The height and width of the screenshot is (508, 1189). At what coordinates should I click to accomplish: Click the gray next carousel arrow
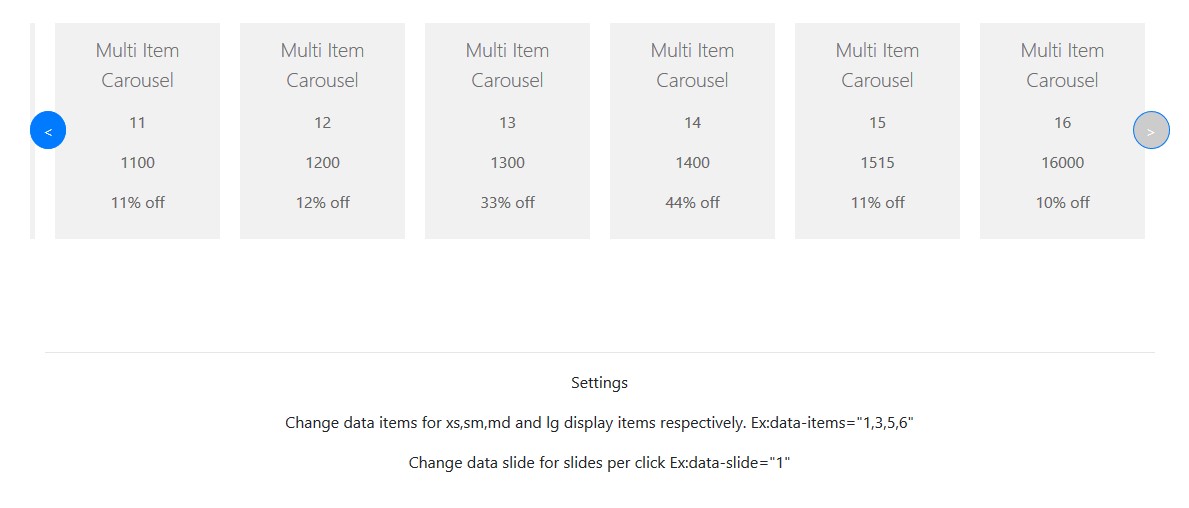tap(1151, 130)
